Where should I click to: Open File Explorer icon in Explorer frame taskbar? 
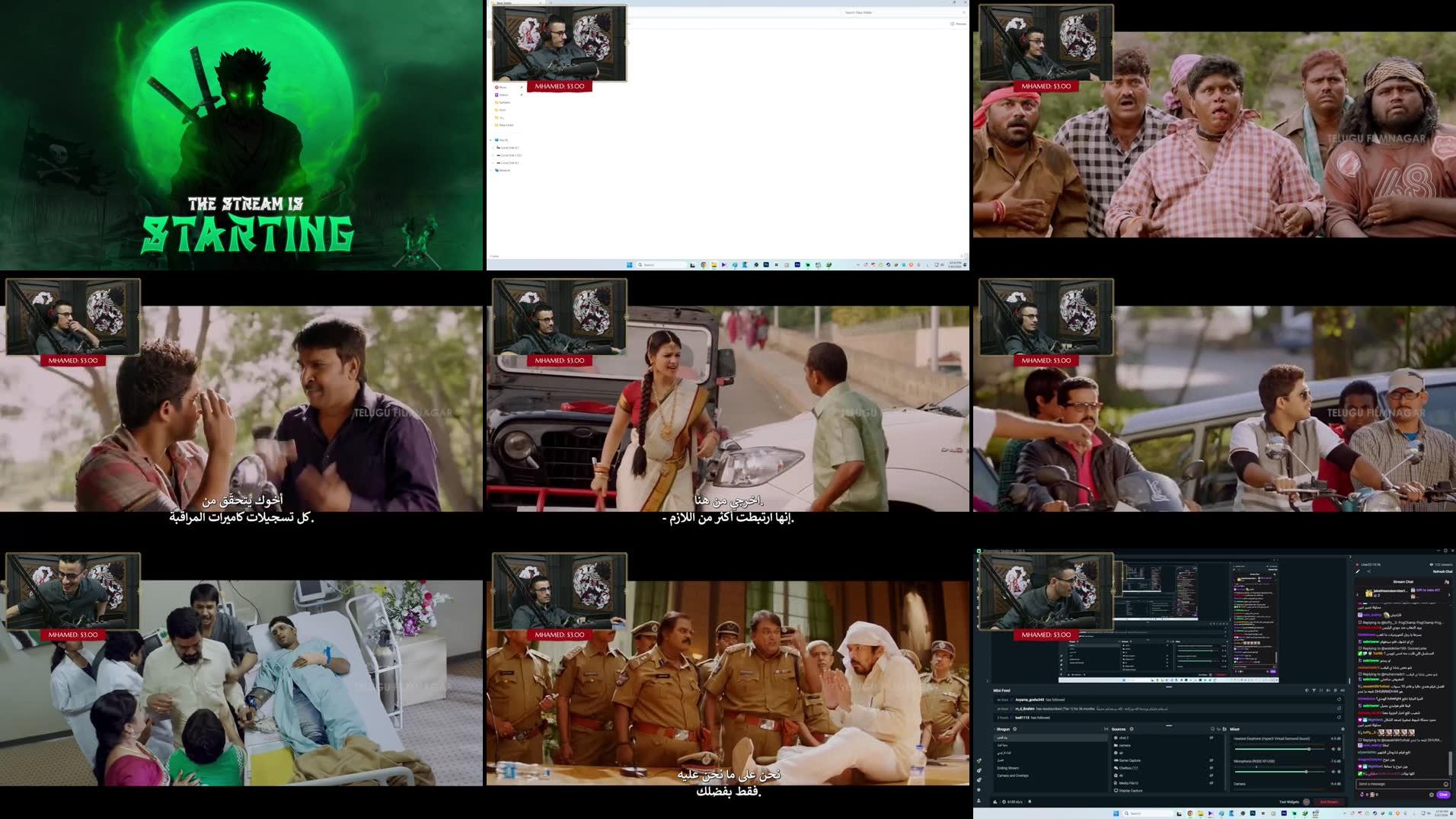714,264
